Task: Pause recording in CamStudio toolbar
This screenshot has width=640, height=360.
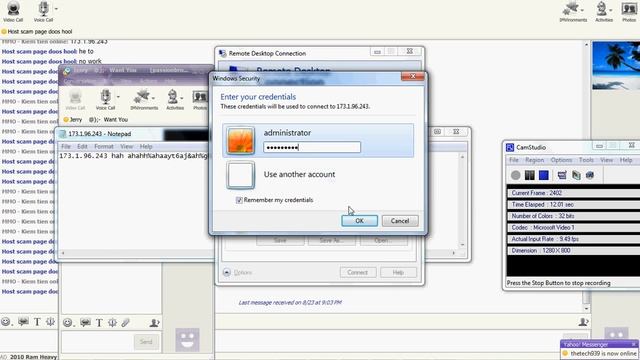Action: (529, 175)
